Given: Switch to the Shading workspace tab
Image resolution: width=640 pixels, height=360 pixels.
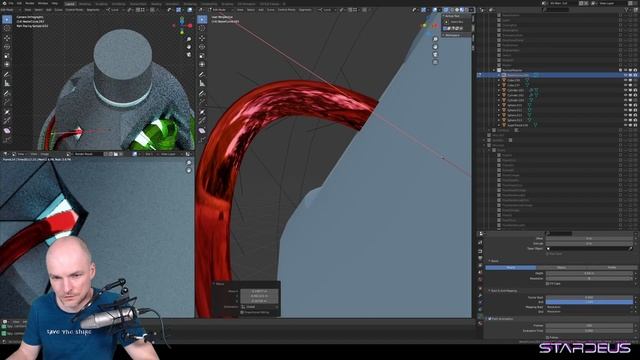Looking at the screenshot, I should coord(156,4).
